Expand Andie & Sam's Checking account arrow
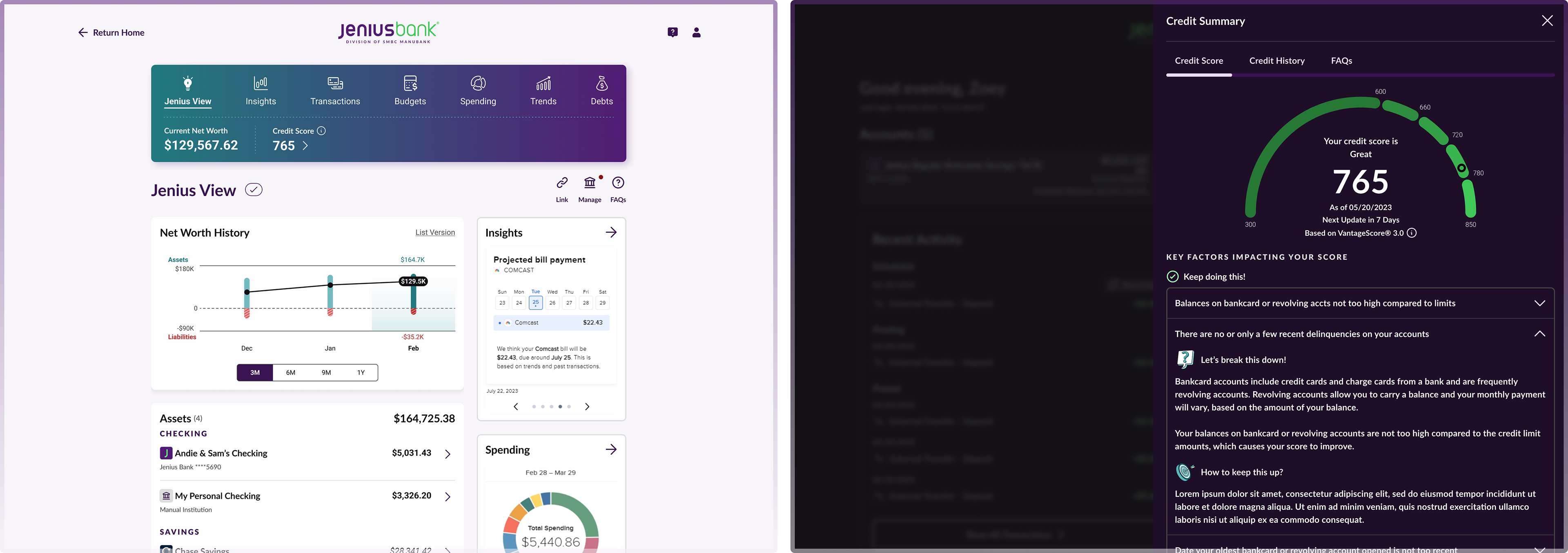Viewport: 1568px width, 553px height. click(x=448, y=454)
